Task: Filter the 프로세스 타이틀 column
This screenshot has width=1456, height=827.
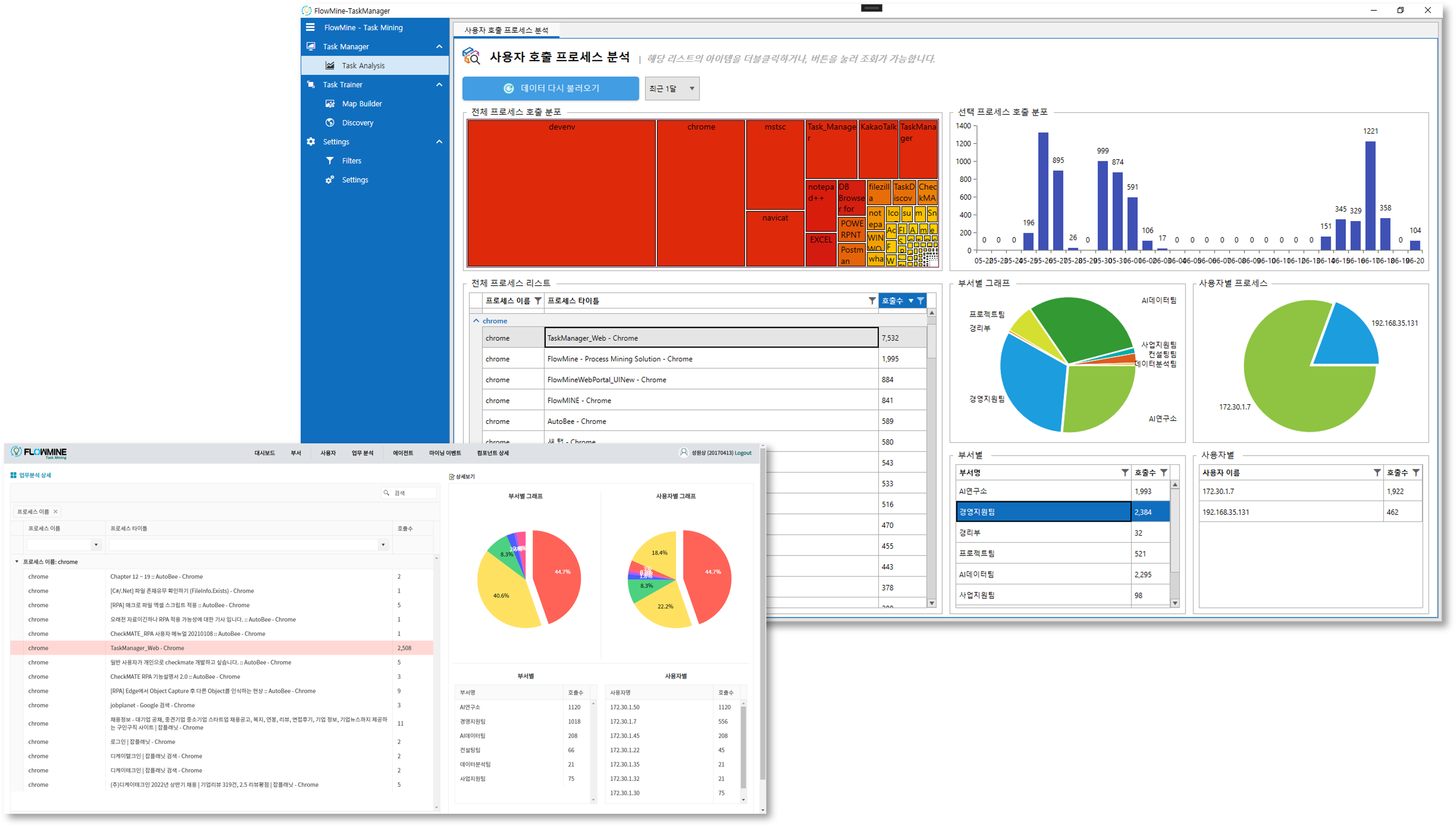Action: click(872, 300)
